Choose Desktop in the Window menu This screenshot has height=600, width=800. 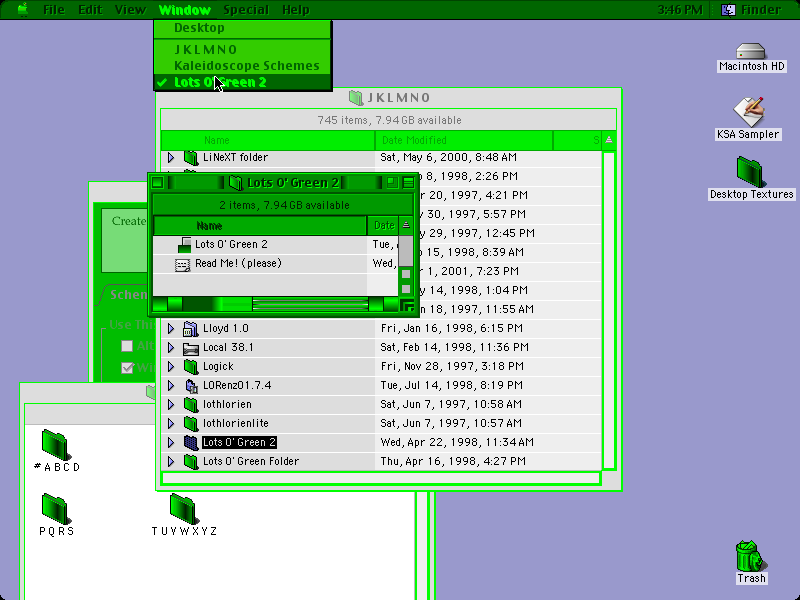point(243,28)
